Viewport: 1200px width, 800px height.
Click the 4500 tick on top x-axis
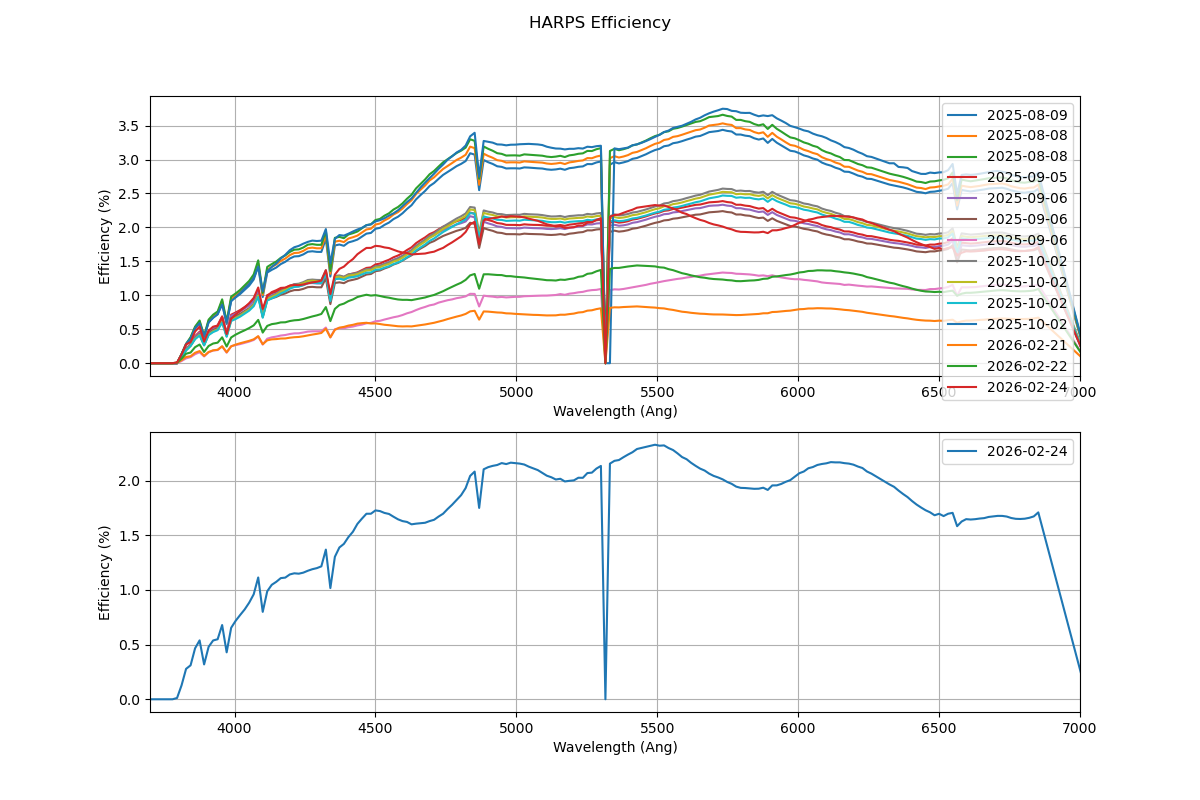click(x=375, y=393)
